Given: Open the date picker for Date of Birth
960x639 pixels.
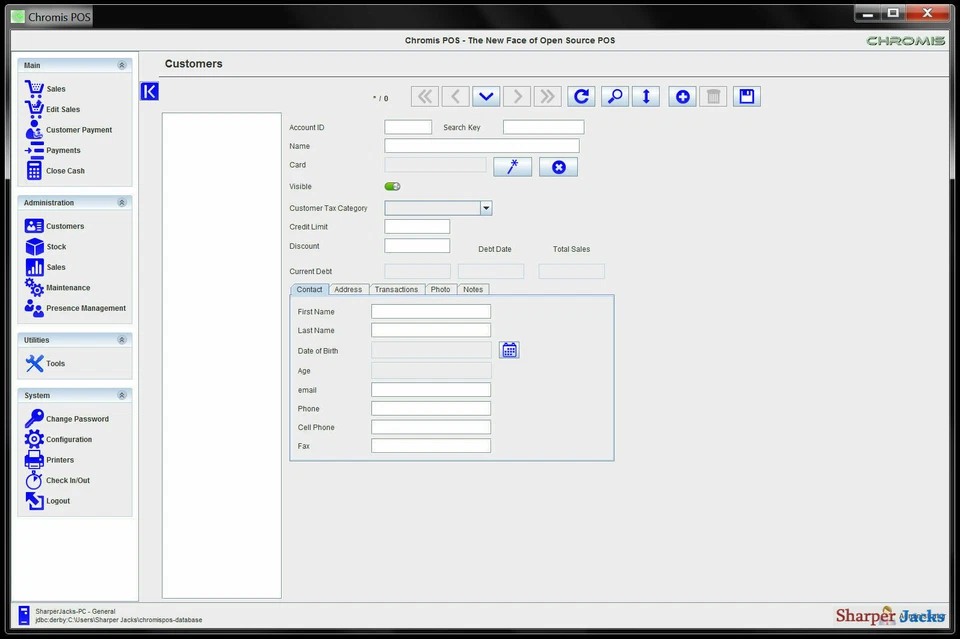Looking at the screenshot, I should coord(509,349).
